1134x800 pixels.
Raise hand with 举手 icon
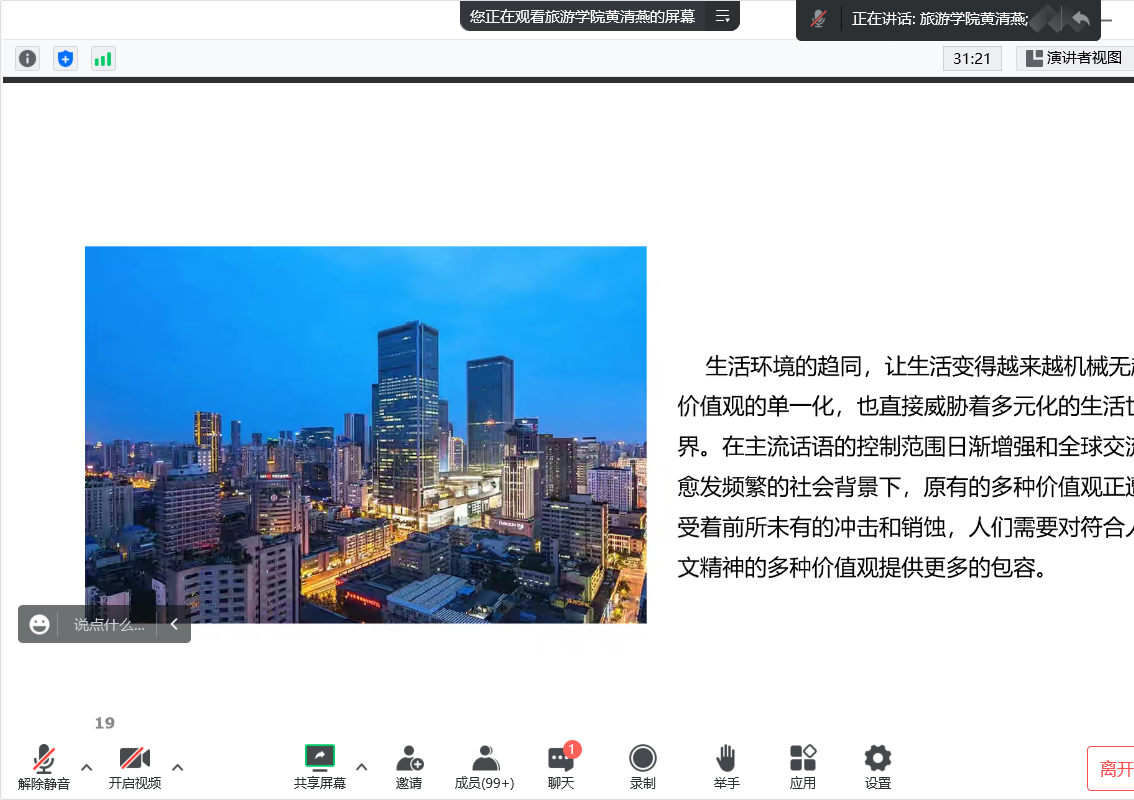(727, 766)
